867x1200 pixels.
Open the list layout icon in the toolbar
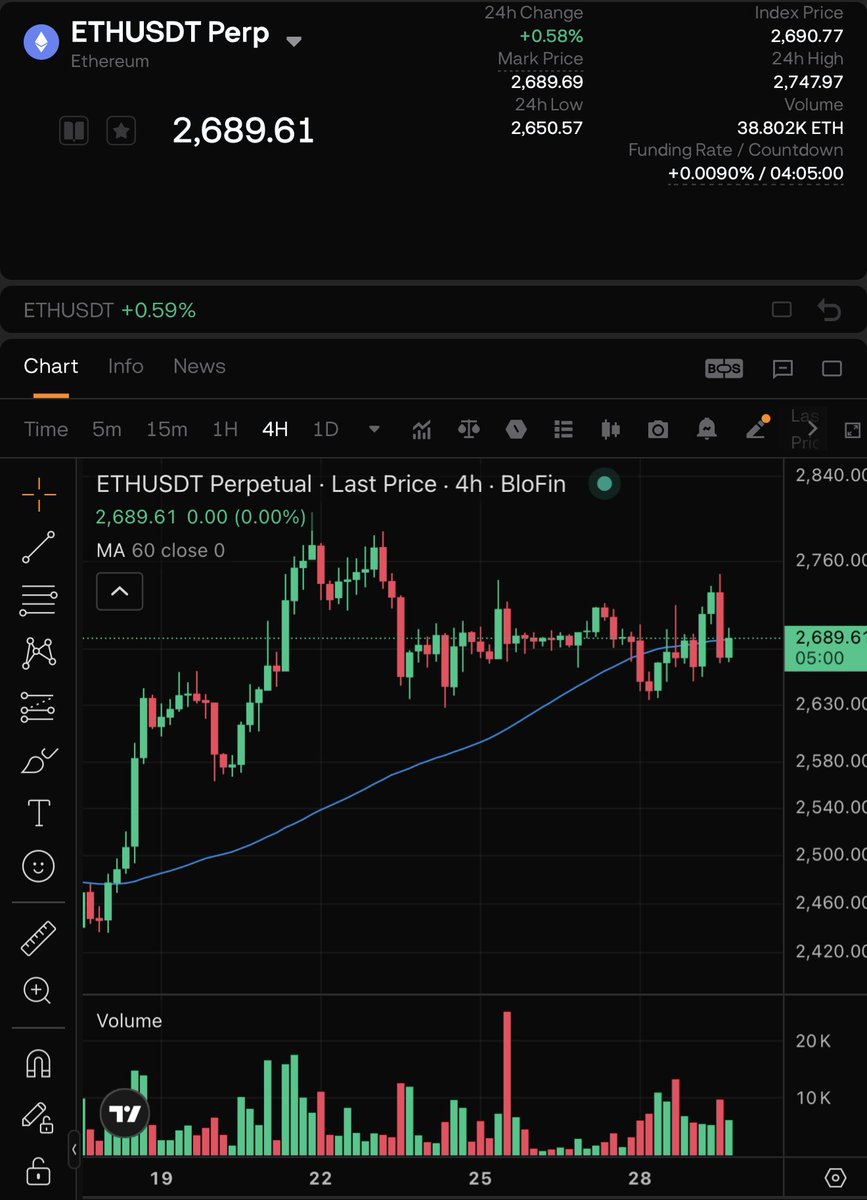click(563, 429)
